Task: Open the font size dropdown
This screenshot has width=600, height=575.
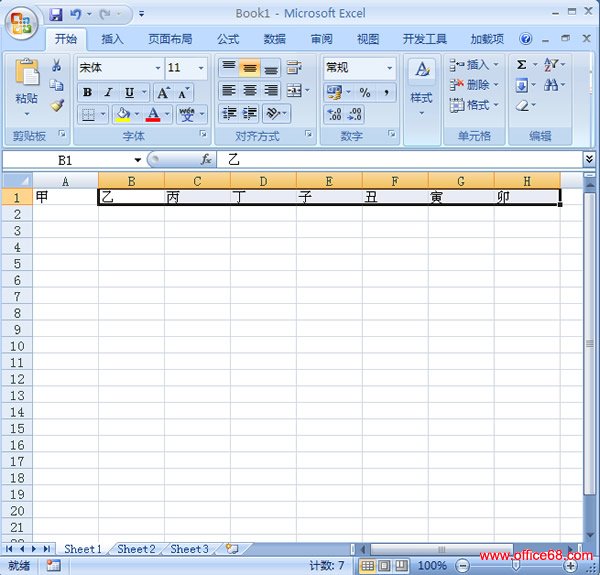Action: (201, 68)
